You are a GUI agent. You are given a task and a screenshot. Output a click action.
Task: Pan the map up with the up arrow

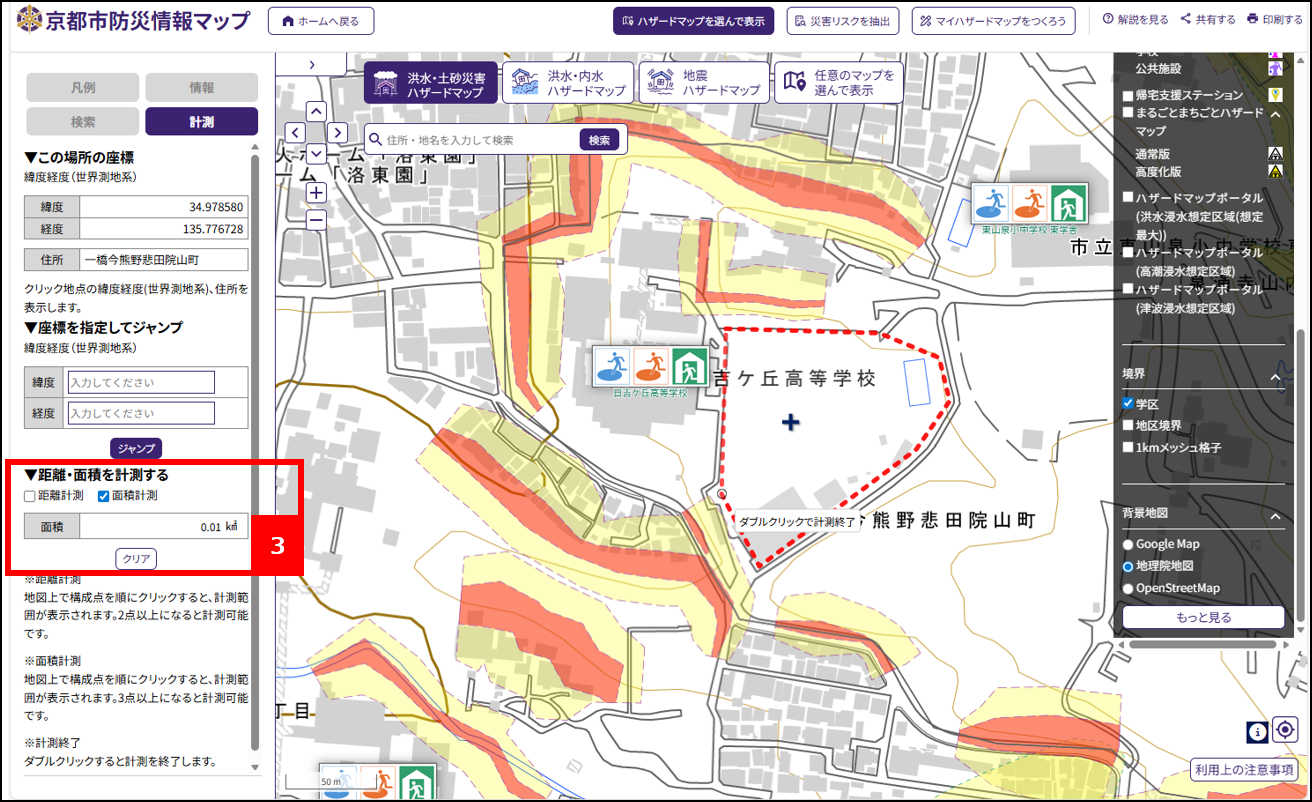pyautogui.click(x=316, y=111)
